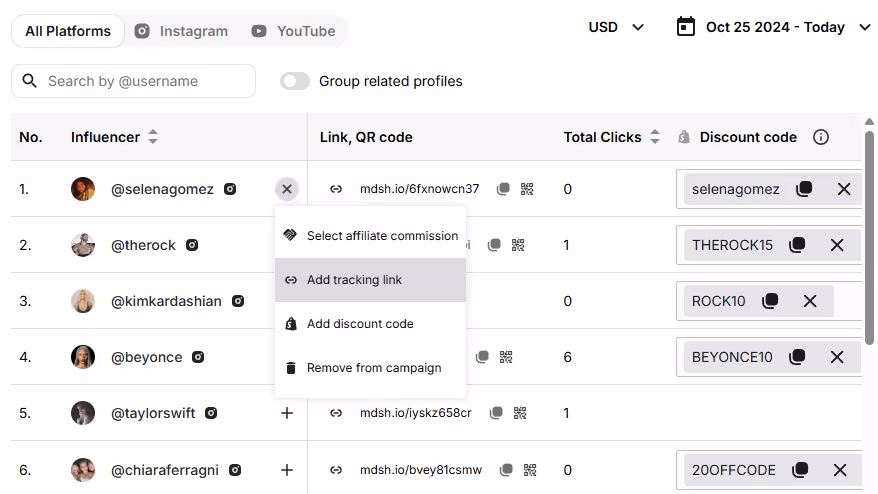Remove the 20OFFCODE discount code
The image size is (878, 494).
pos(840,470)
